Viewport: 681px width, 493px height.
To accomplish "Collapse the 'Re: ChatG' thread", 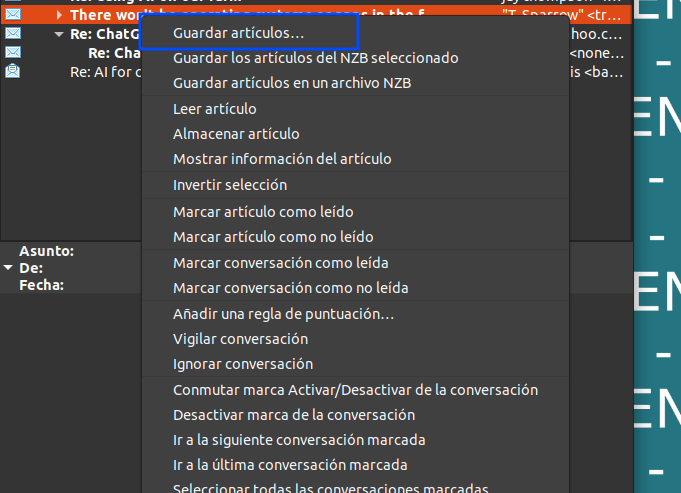I will click(59, 34).
